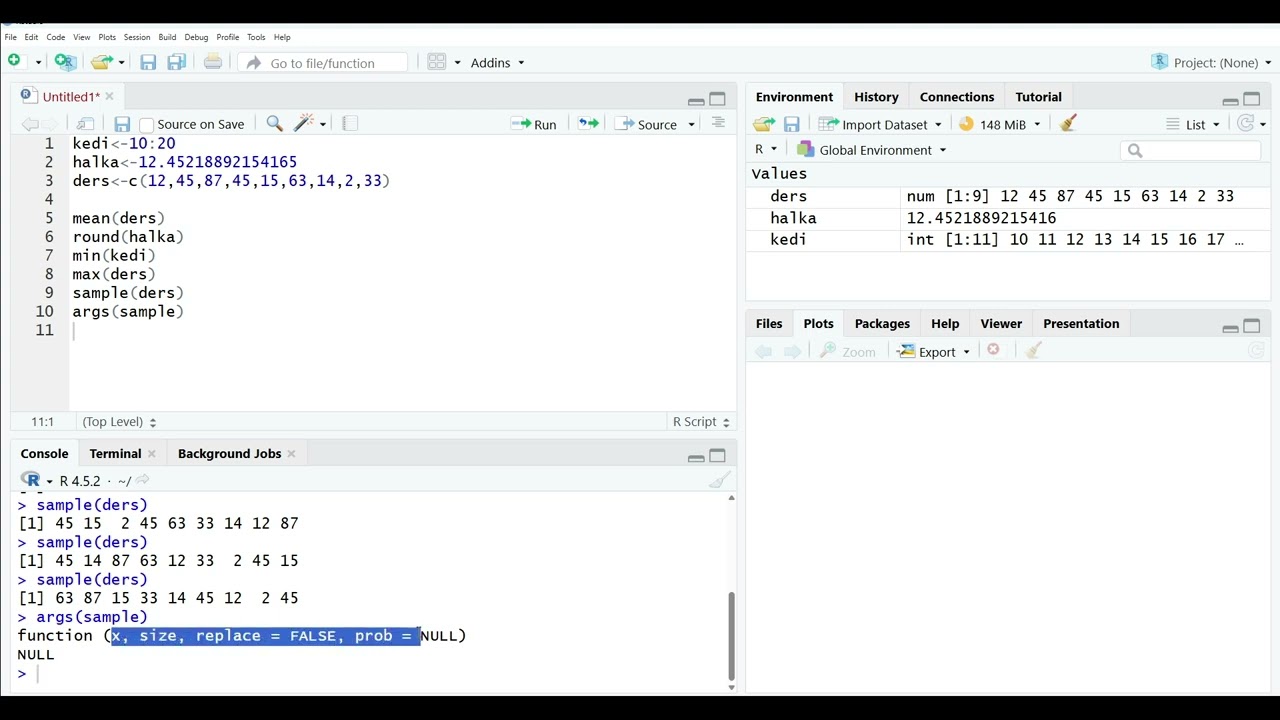
Task: Remove current plot red X
Action: [x=993, y=350]
